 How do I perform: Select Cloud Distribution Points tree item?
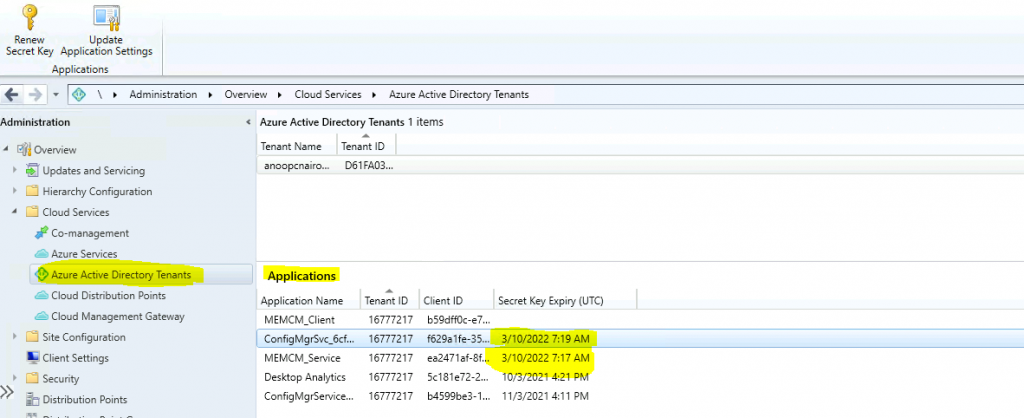(108, 295)
